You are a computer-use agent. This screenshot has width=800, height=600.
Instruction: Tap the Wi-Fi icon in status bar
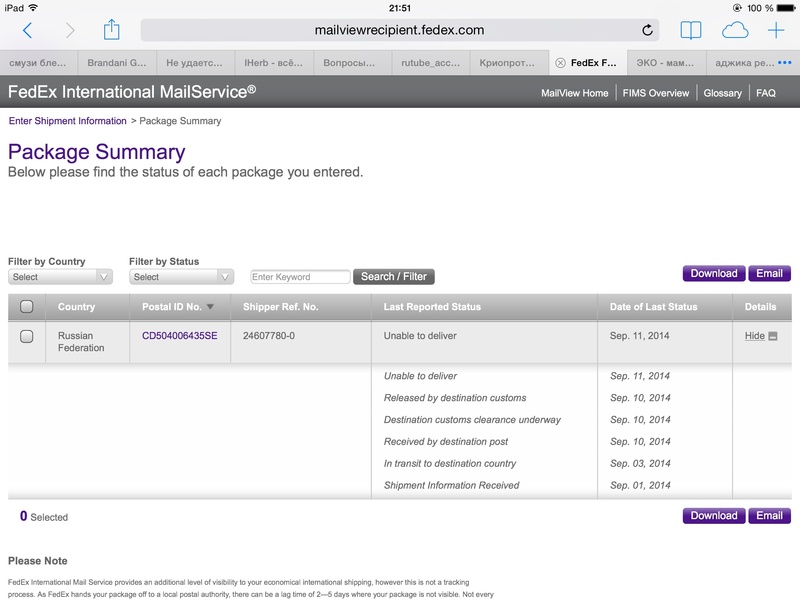[x=33, y=8]
